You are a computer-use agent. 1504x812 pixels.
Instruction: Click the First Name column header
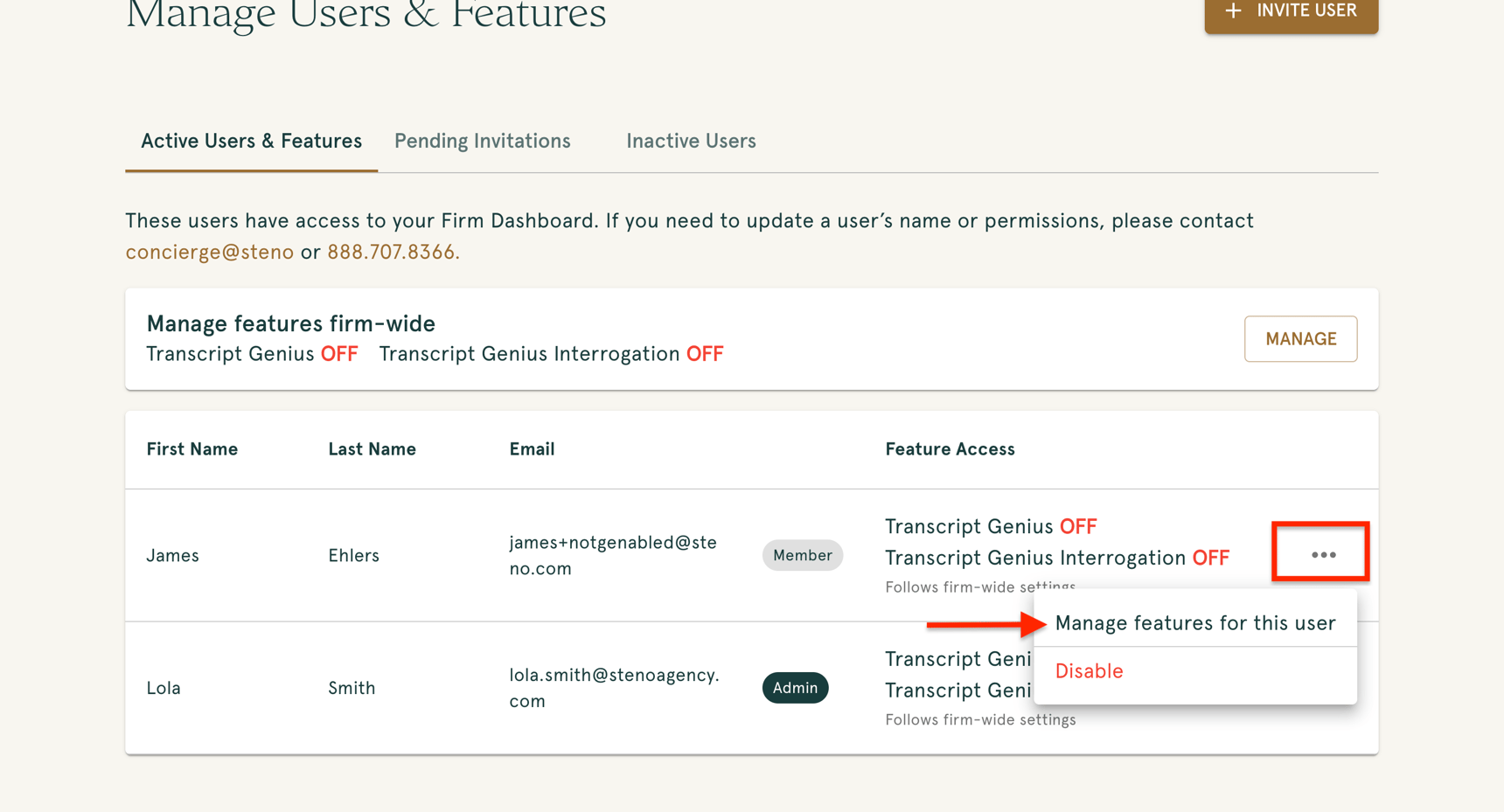click(x=191, y=448)
